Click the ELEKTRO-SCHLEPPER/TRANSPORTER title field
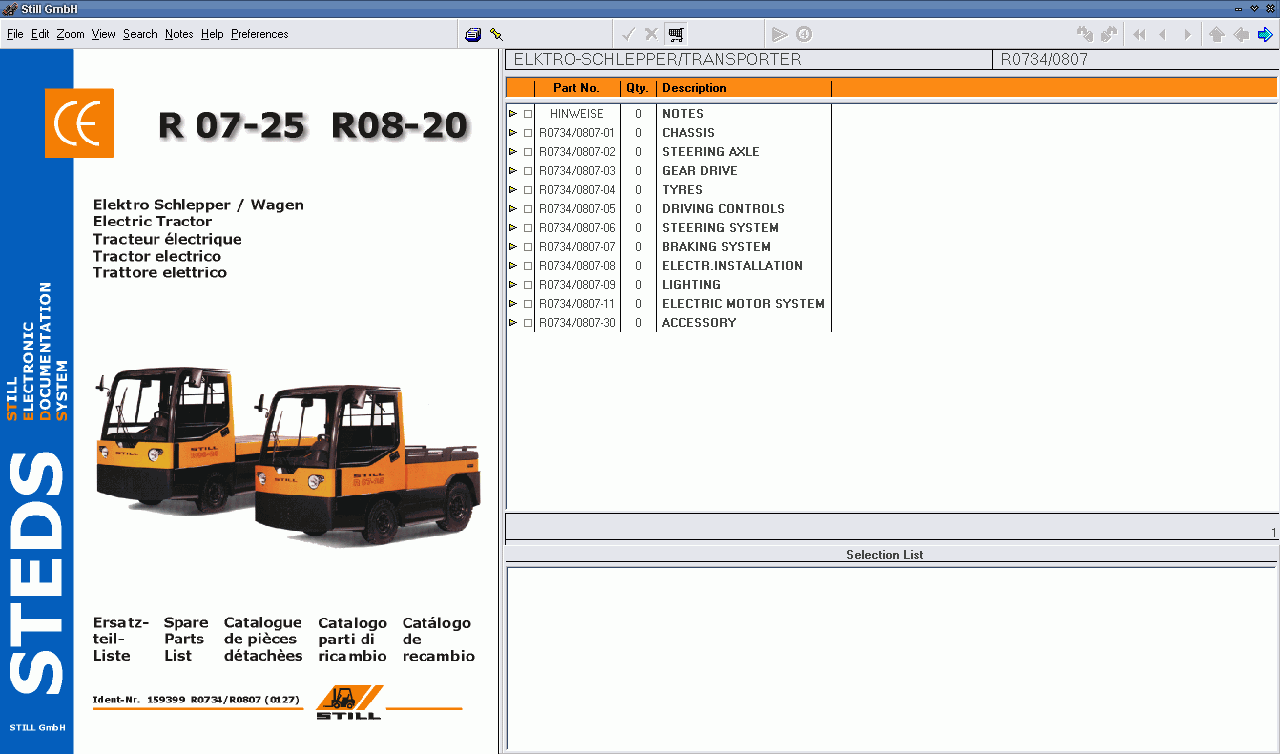This screenshot has width=1280, height=754. (749, 60)
